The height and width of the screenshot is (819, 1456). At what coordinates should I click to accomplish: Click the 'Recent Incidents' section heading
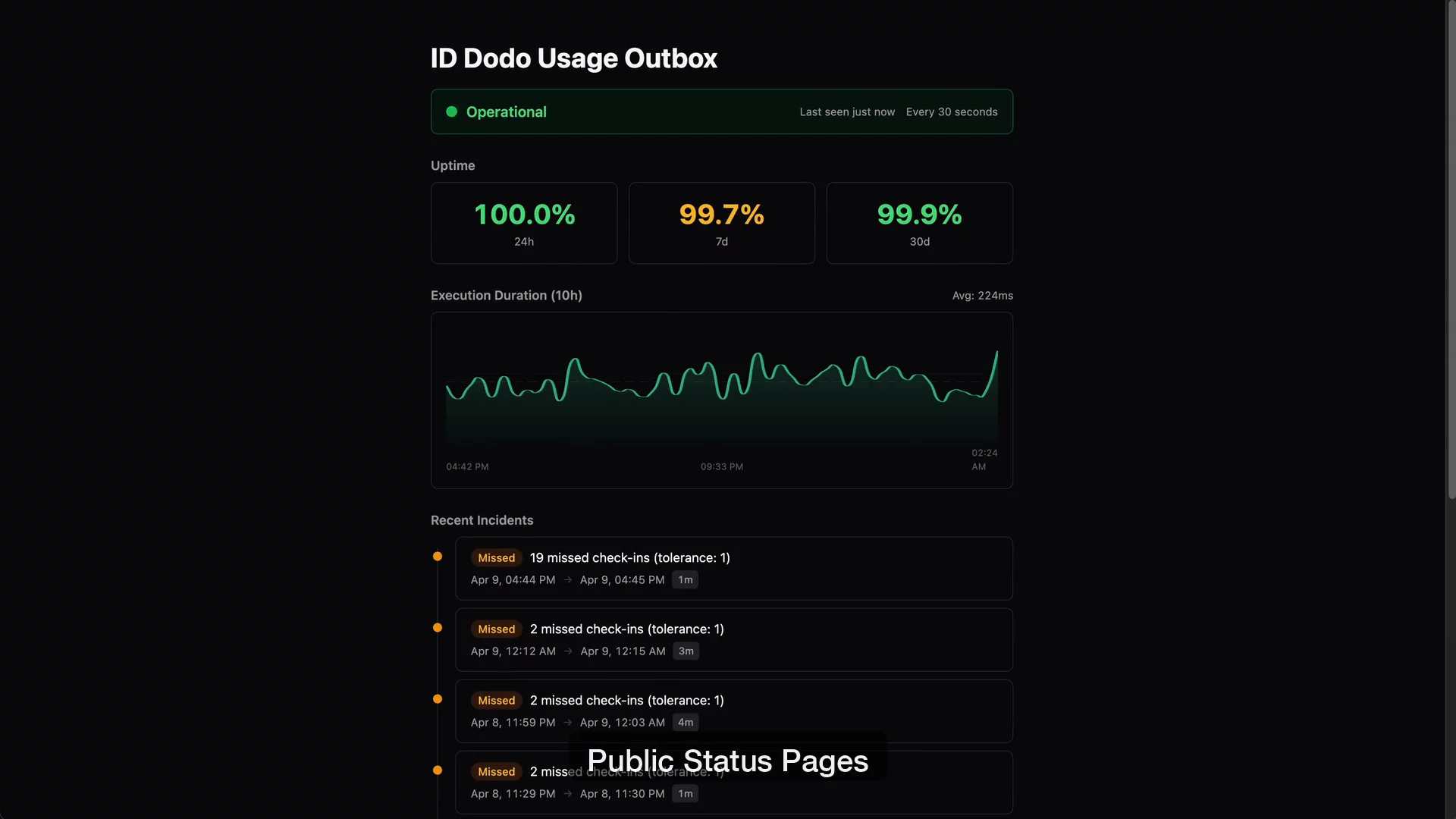point(482,520)
